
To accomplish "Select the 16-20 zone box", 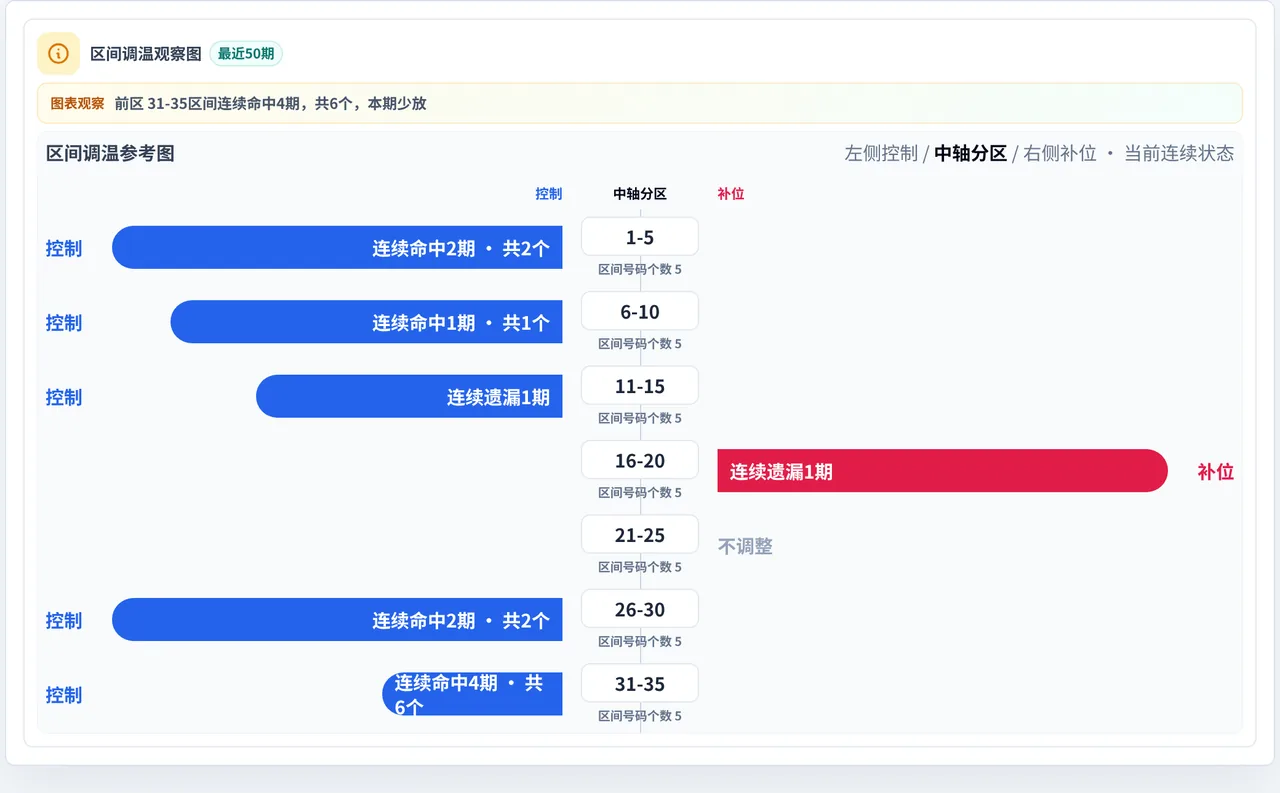I will [640, 461].
